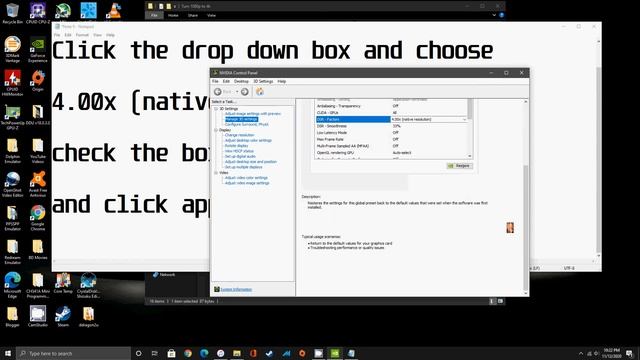
Task: Open TechPowerUp GPU-Z desktop icon
Action: [12, 117]
